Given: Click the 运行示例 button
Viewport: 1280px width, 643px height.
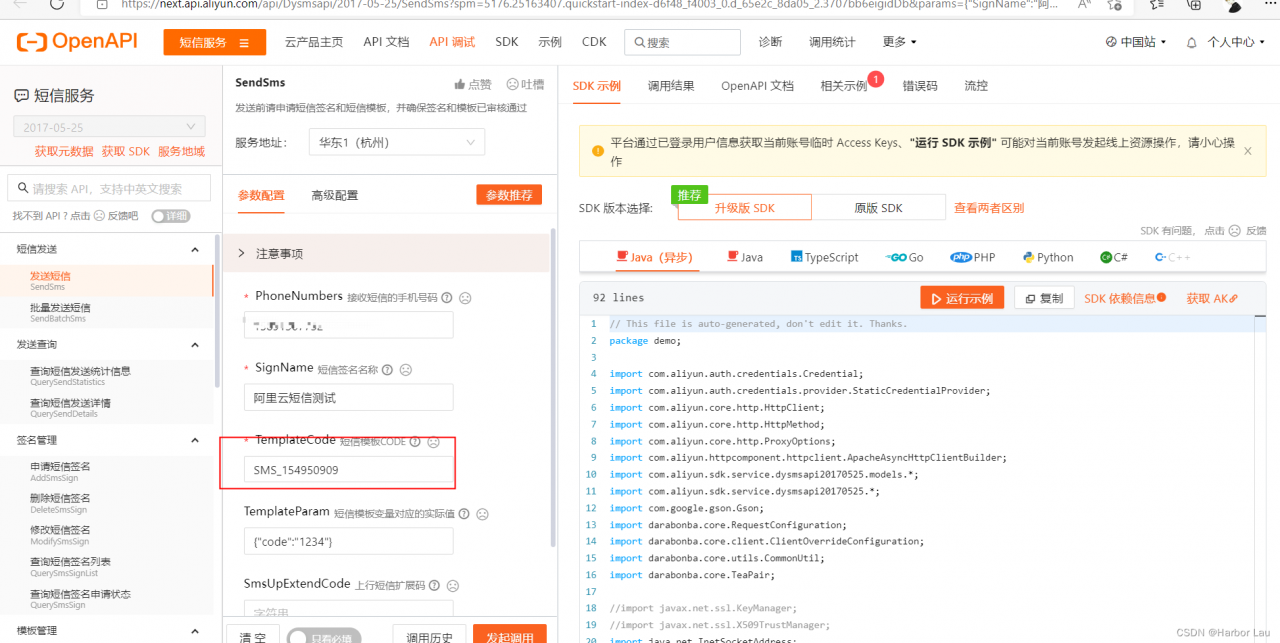Looking at the screenshot, I should pyautogui.click(x=962, y=298).
